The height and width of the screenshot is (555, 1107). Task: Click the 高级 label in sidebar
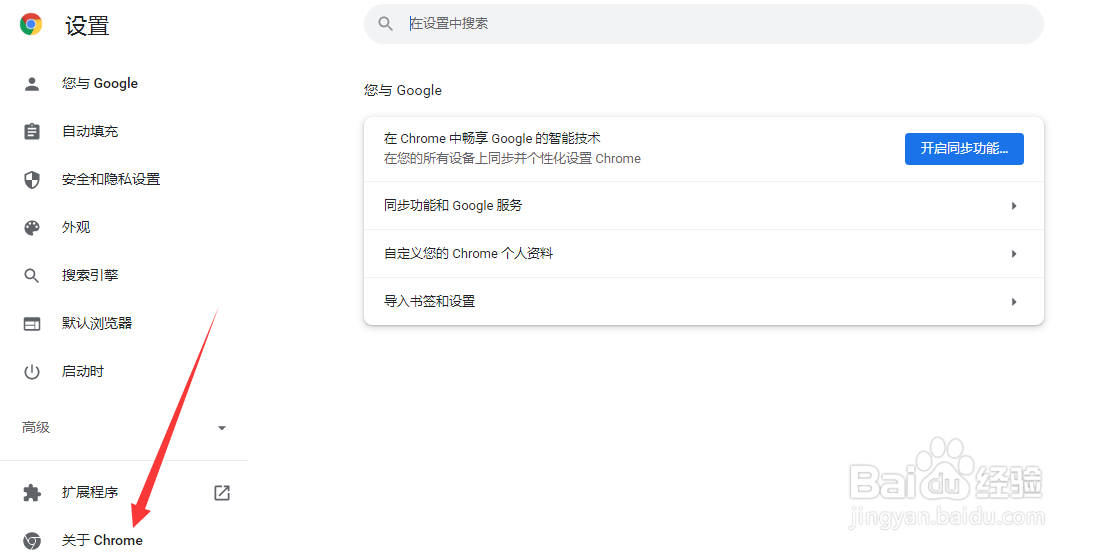click(36, 428)
